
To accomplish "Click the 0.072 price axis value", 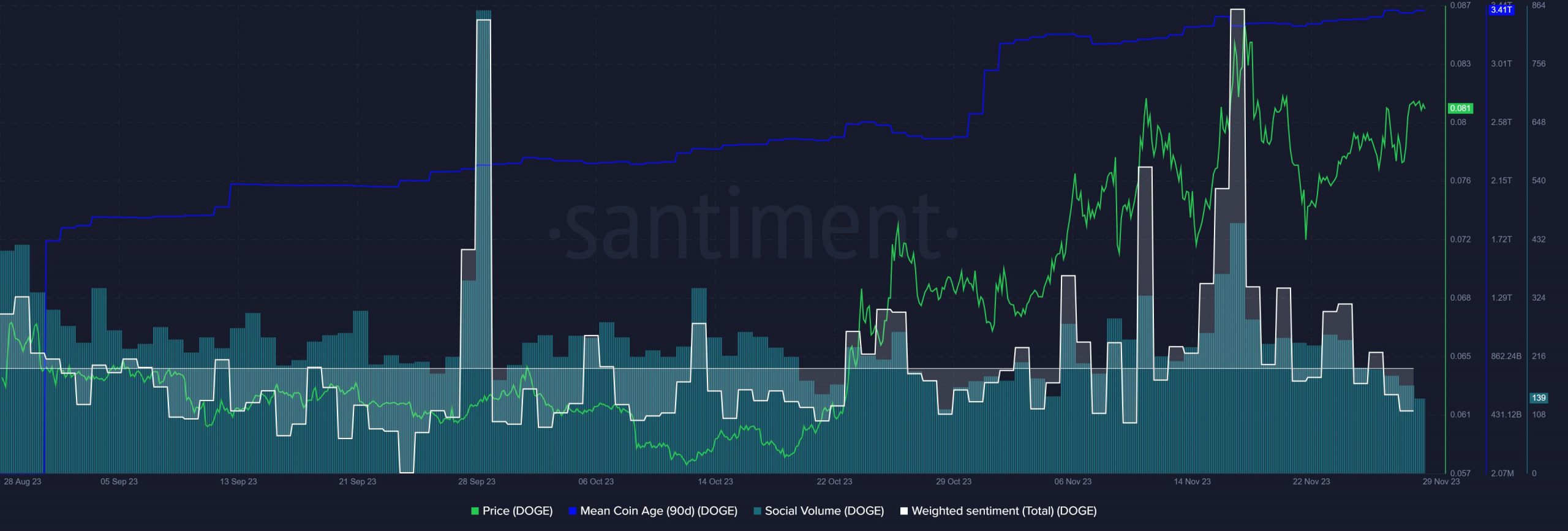I will [x=1460, y=239].
